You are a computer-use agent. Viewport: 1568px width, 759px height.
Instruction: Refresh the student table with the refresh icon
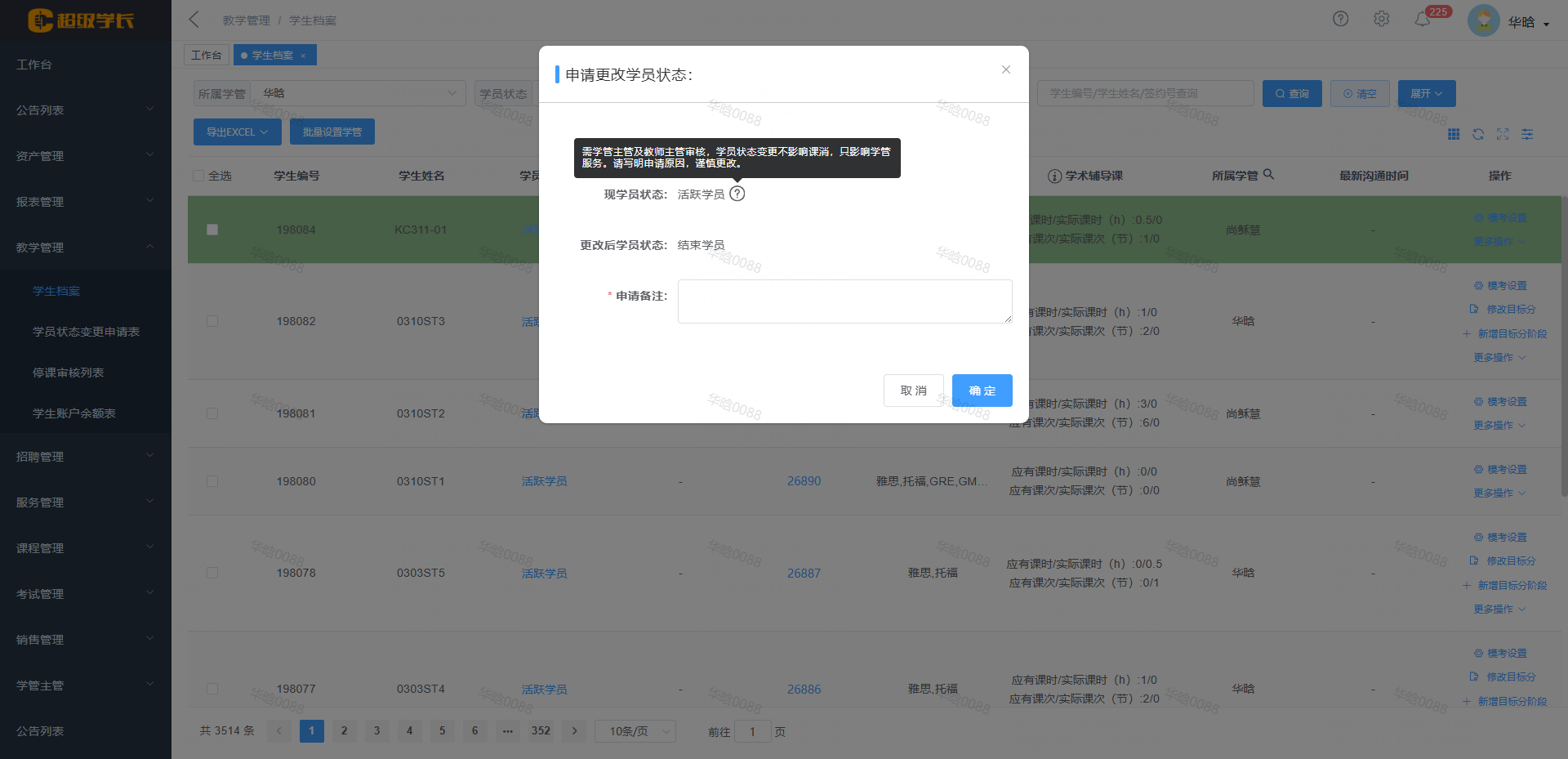(1478, 134)
